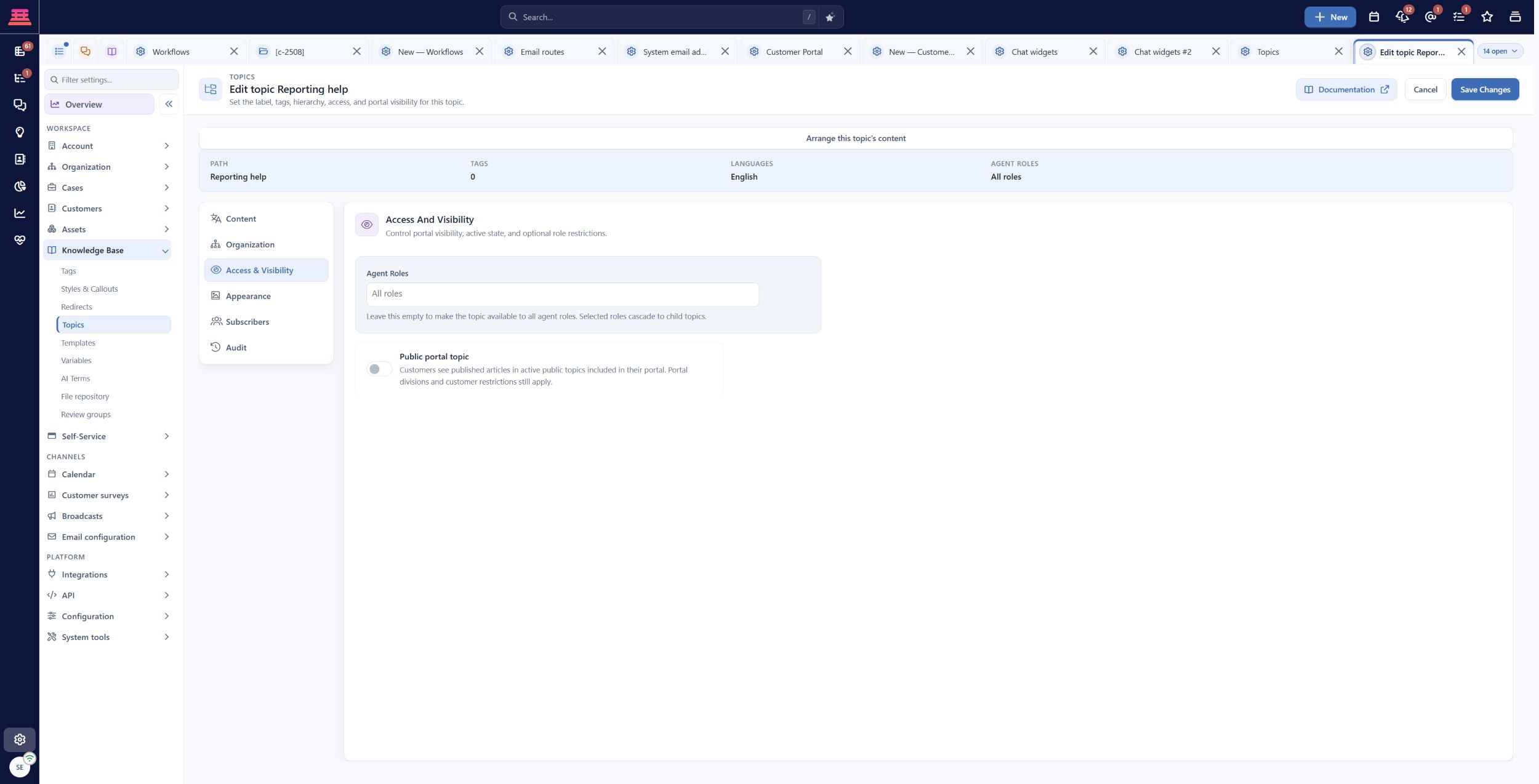Collapse the Knowledge Base section
Image resolution: width=1539 pixels, height=784 pixels.
[x=108, y=250]
